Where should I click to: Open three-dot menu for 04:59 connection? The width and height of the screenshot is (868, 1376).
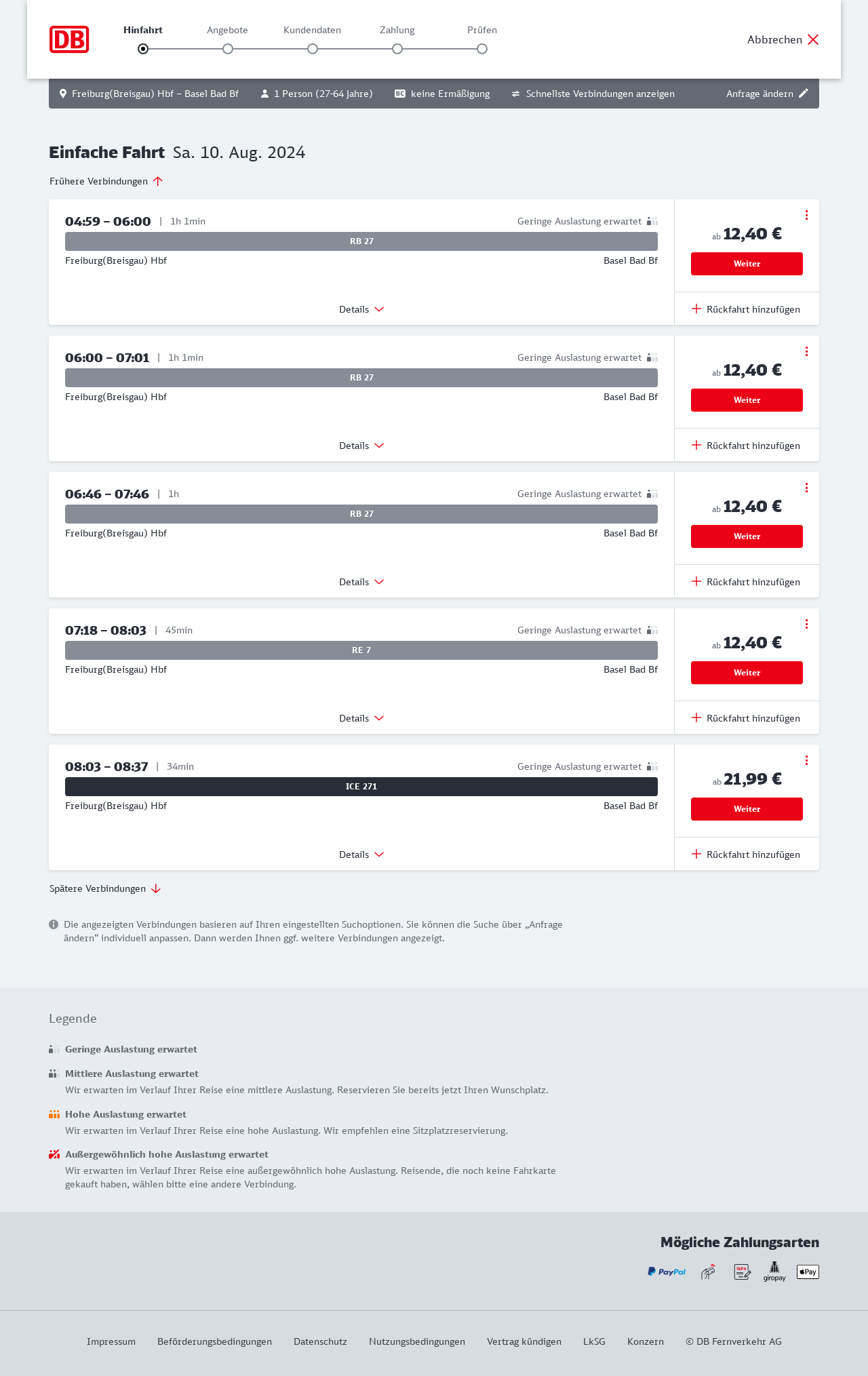pos(806,215)
